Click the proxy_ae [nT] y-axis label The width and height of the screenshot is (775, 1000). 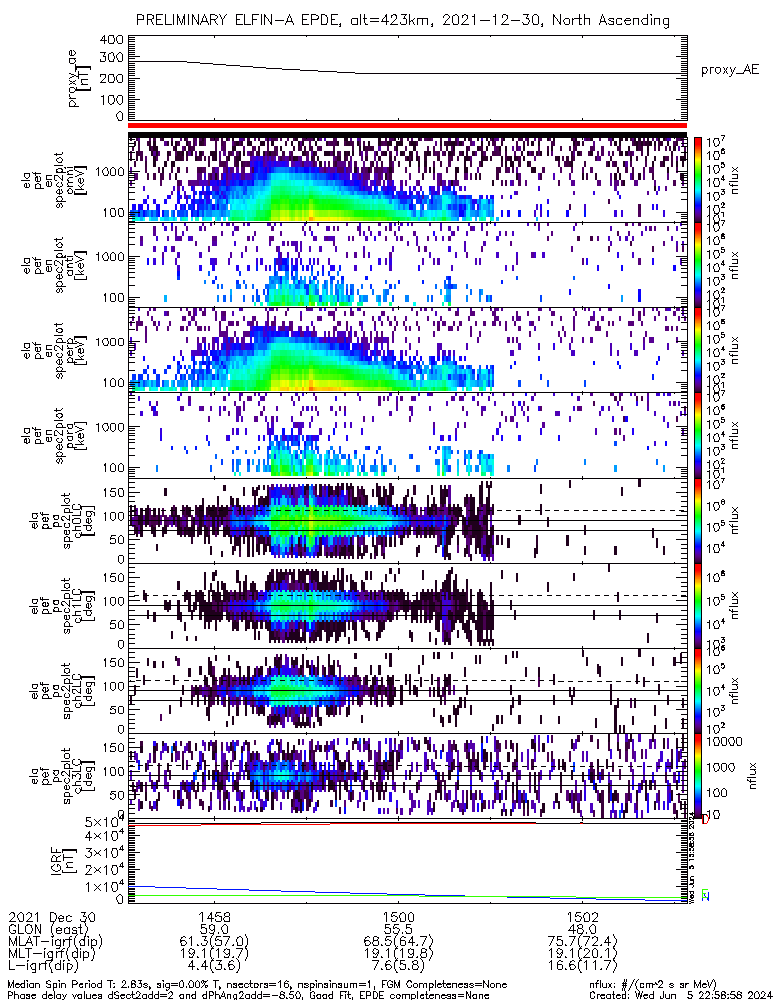click(79, 78)
